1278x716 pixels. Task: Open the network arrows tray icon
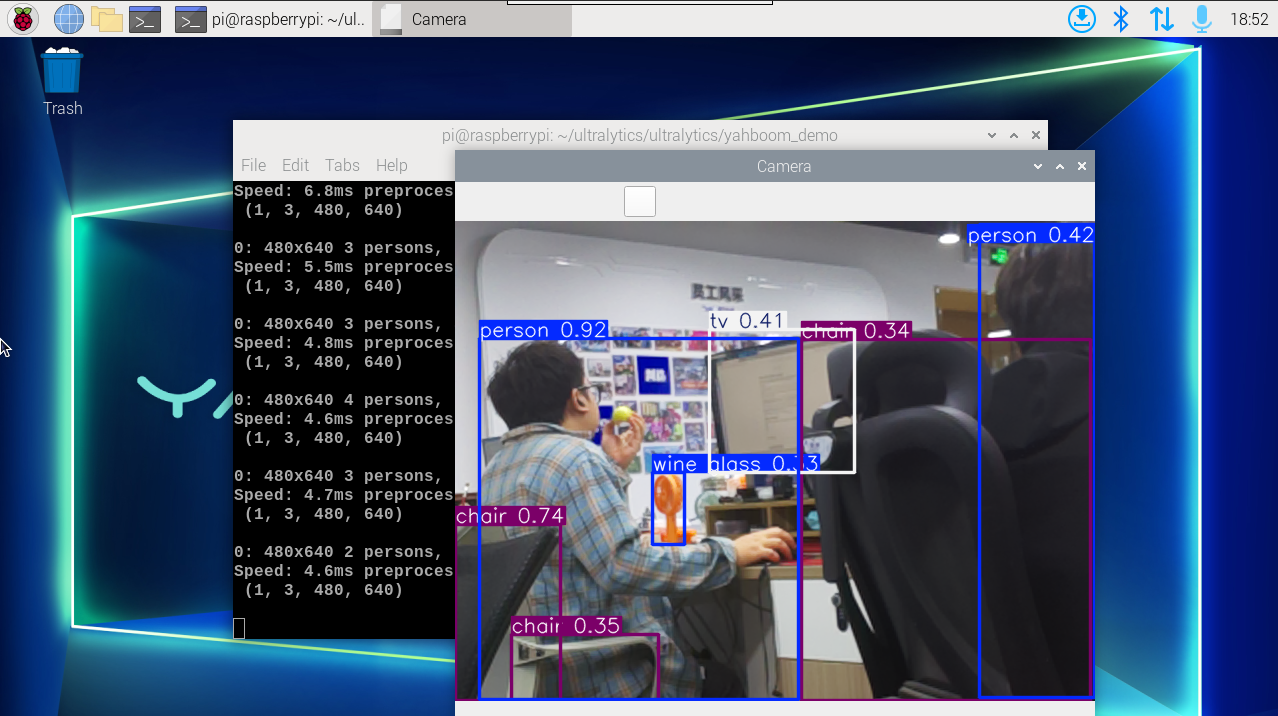point(1161,18)
